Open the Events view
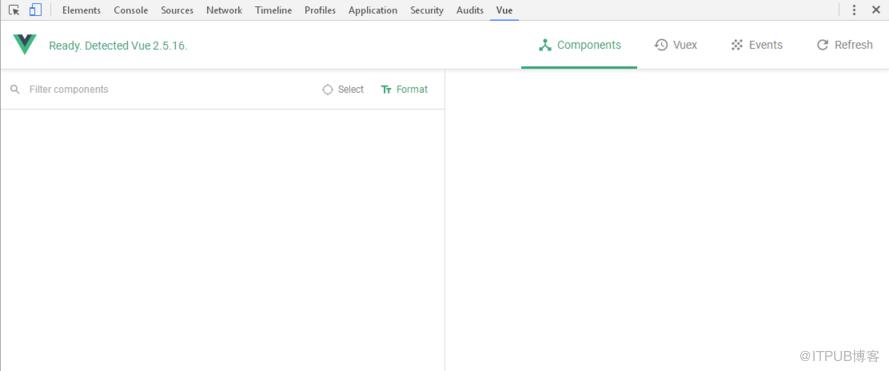 click(757, 45)
